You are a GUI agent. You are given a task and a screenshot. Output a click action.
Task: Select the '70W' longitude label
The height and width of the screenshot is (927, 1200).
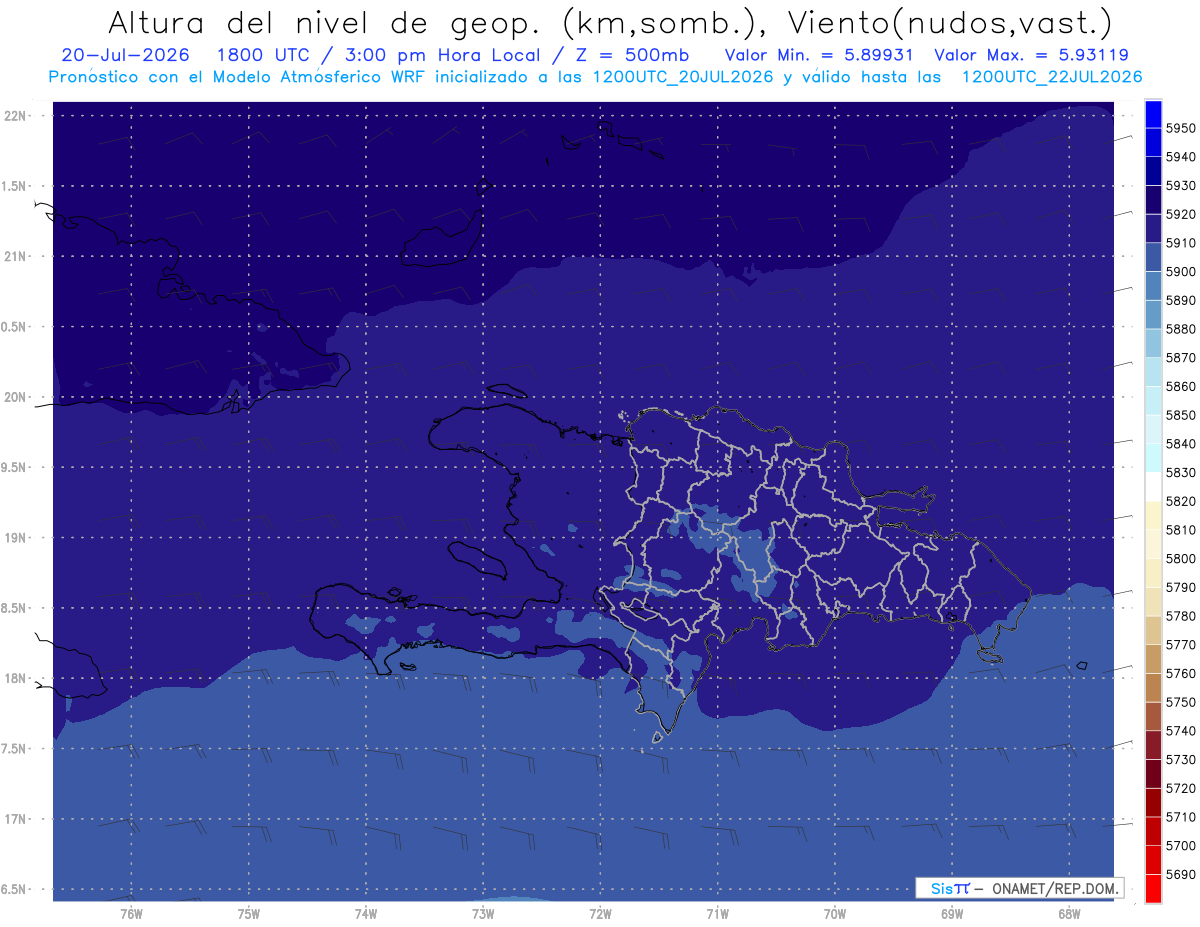tap(835, 914)
